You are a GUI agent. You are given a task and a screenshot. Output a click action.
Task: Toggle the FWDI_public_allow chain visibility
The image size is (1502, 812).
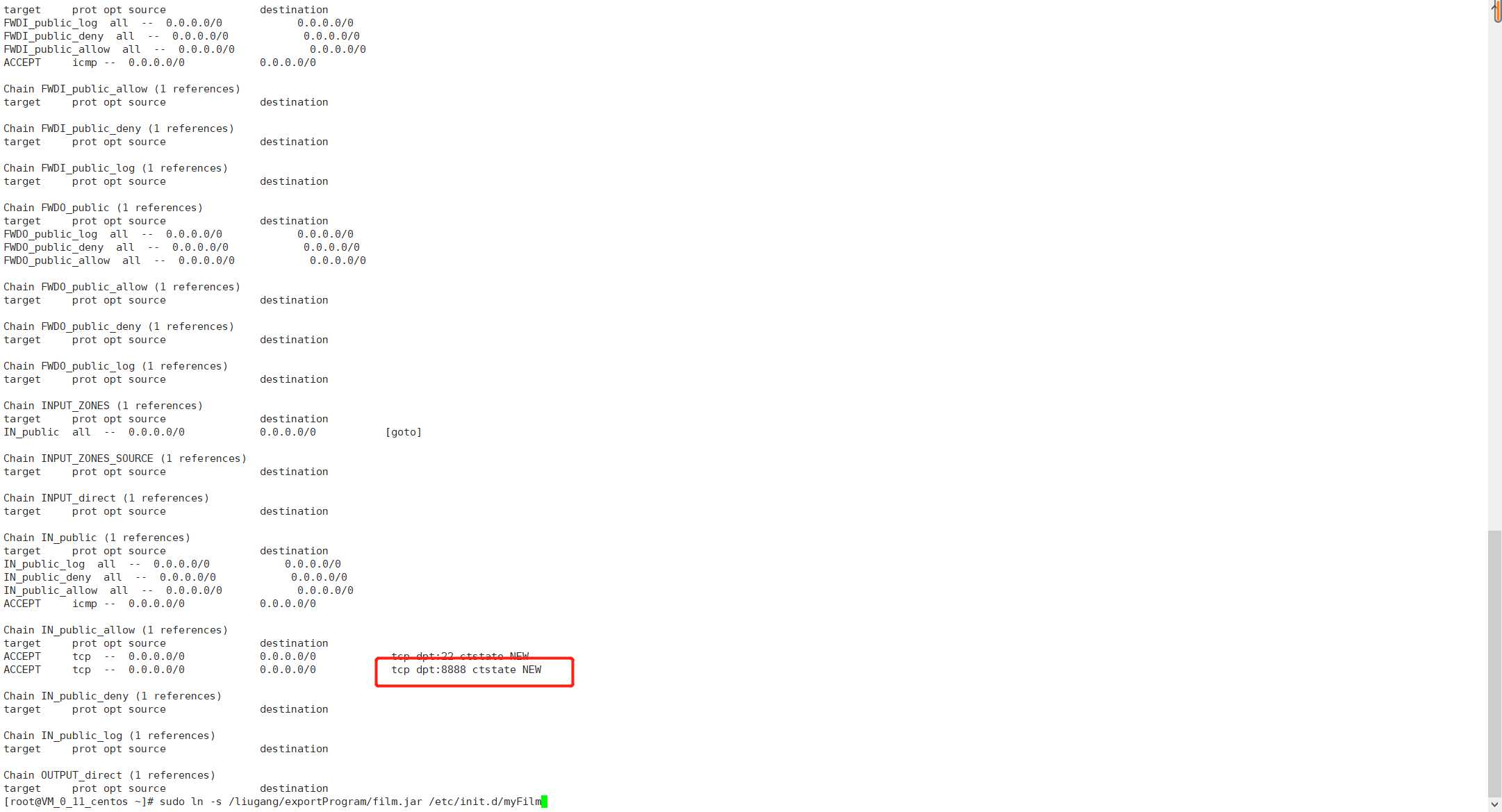(x=120, y=88)
